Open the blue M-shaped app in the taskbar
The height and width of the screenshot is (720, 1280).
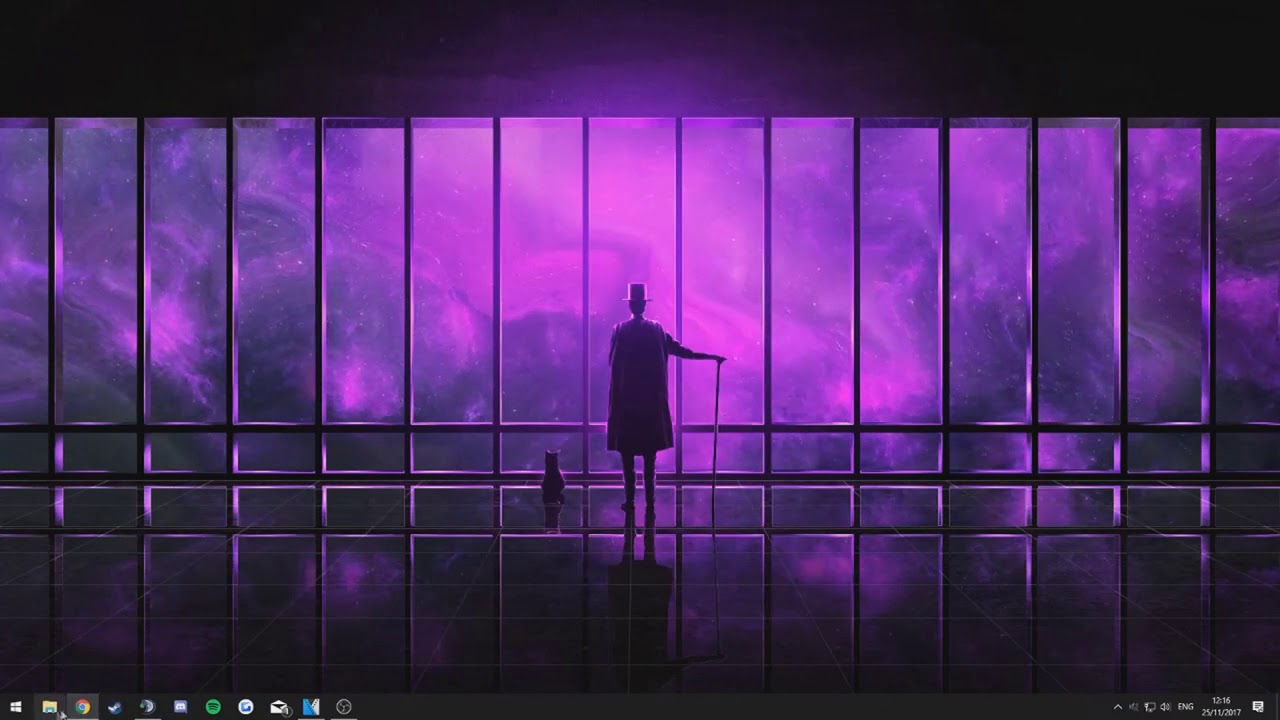click(311, 707)
